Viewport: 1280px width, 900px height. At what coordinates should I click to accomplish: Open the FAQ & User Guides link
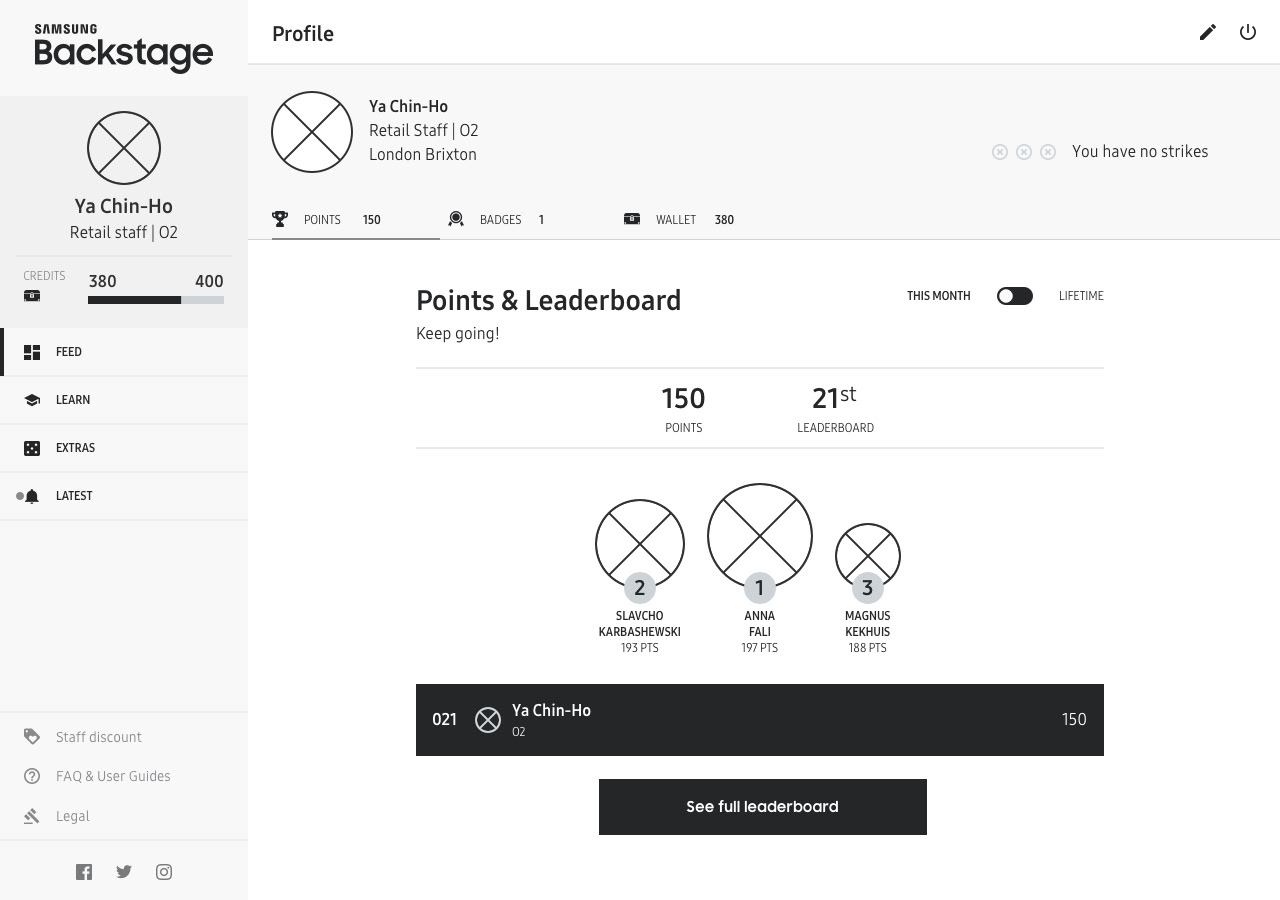(113, 776)
